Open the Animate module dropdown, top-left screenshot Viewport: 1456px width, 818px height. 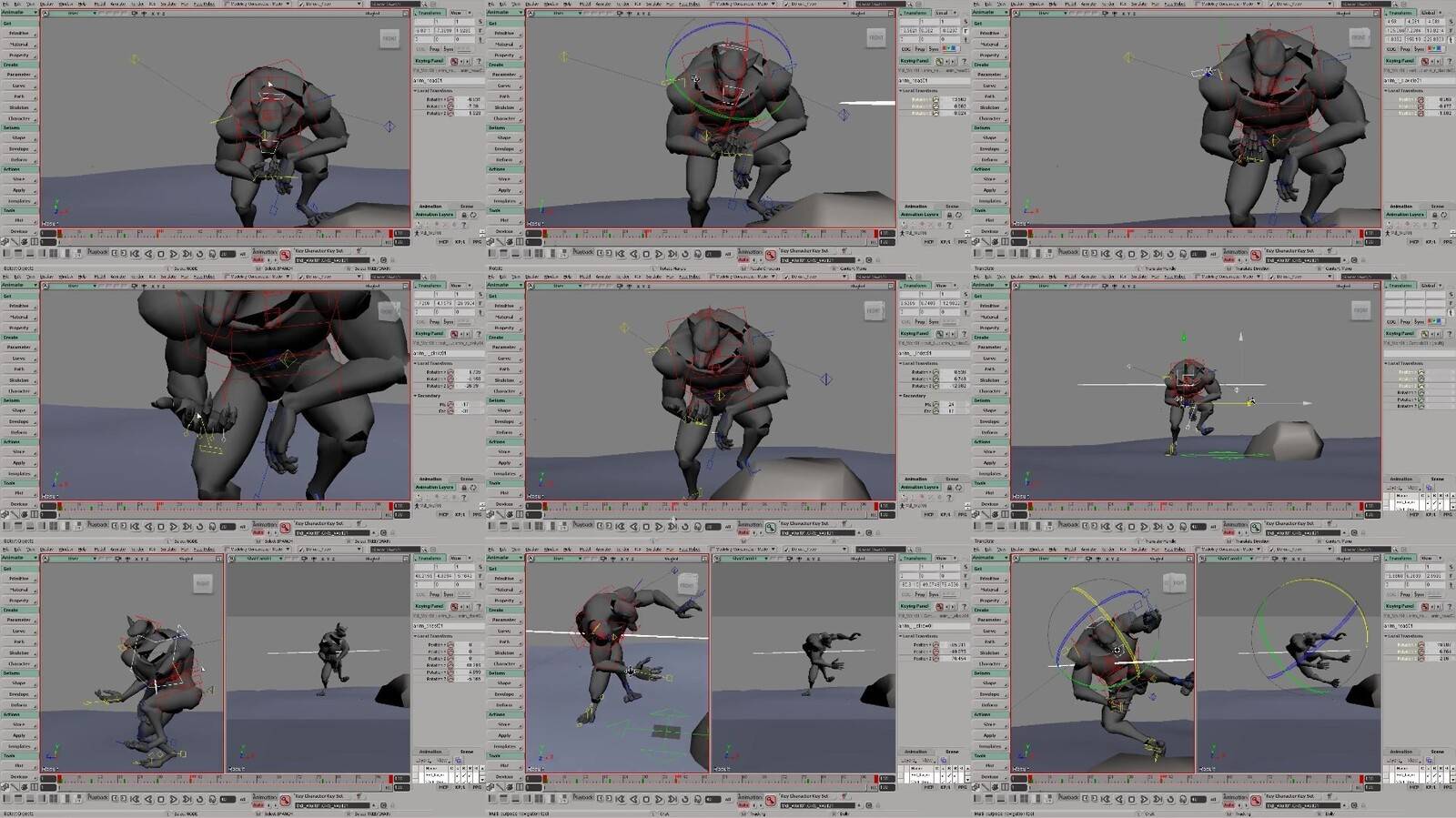click(20, 13)
